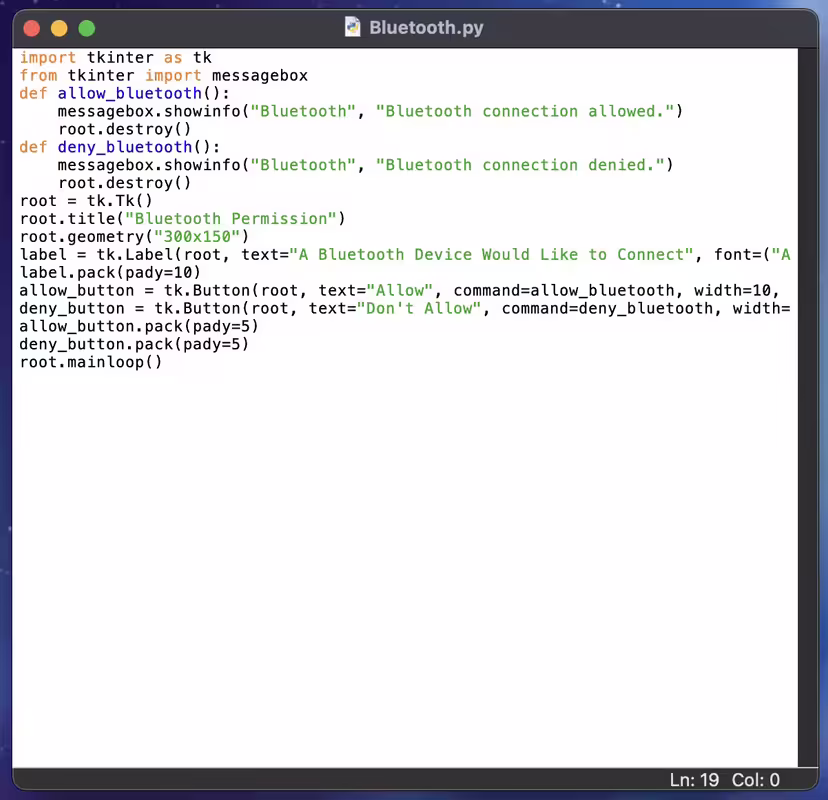Click the line "root.mainloop()"
The image size is (828, 800).
[x=91, y=363]
